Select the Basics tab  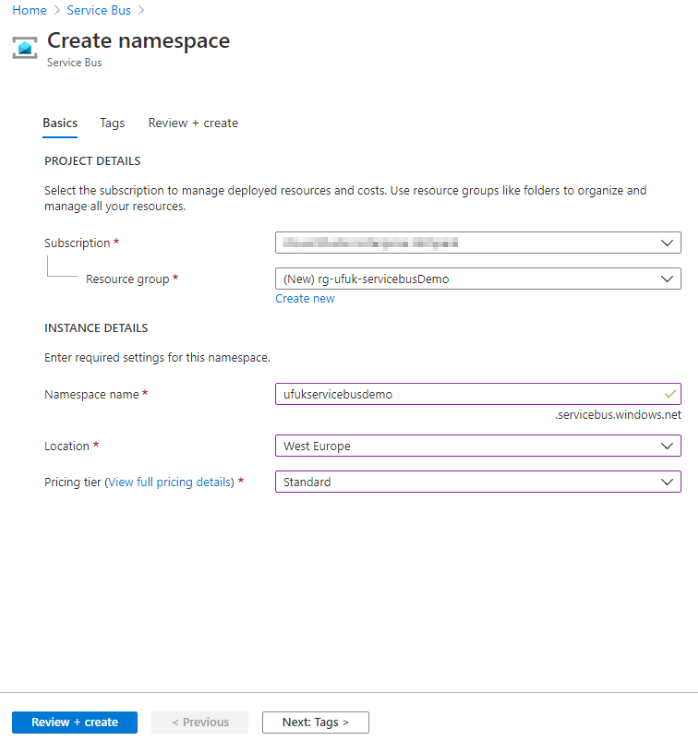[x=60, y=123]
